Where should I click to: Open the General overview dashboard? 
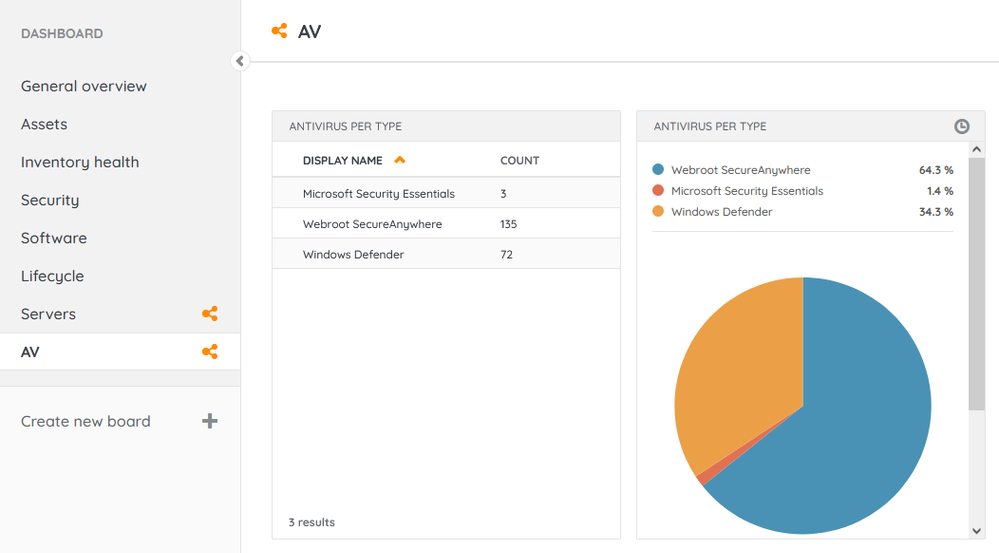[x=84, y=86]
